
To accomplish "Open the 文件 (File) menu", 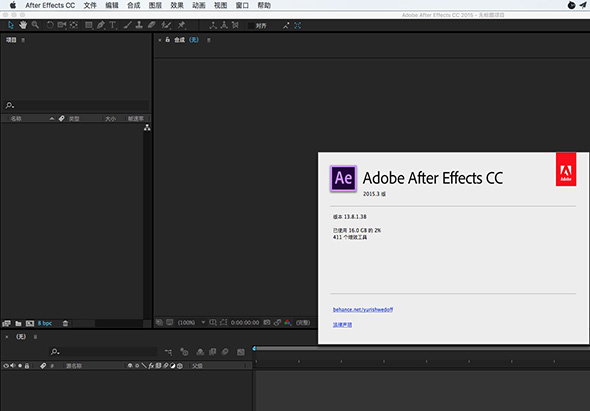I will pos(90,5).
